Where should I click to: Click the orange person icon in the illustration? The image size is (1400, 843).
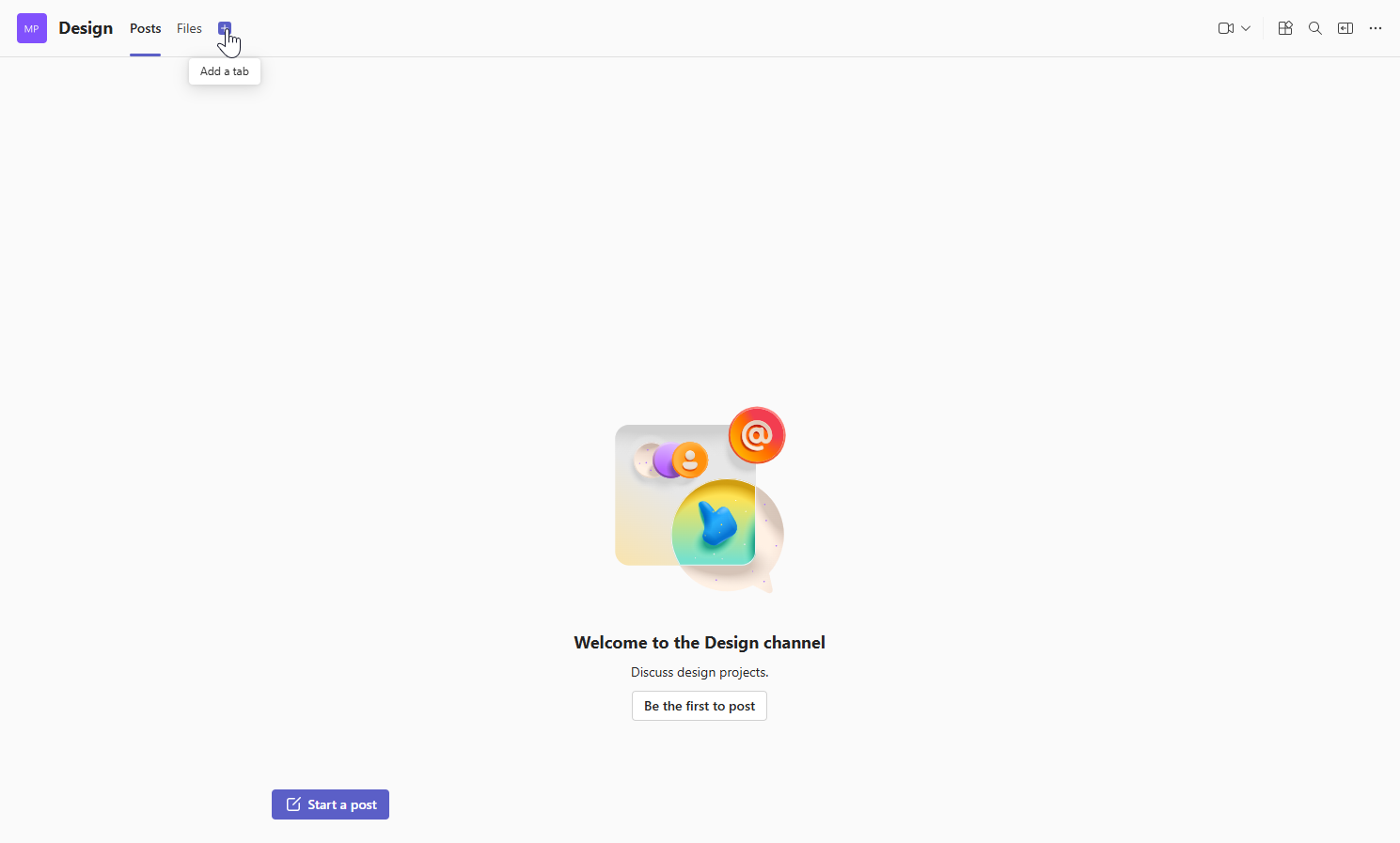pyautogui.click(x=690, y=460)
